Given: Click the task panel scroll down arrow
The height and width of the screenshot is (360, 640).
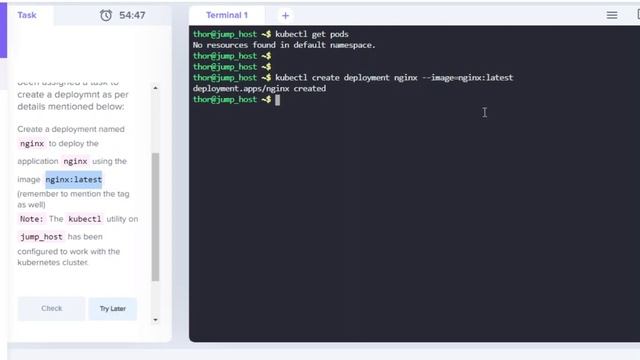Looking at the screenshot, I should 155,320.
